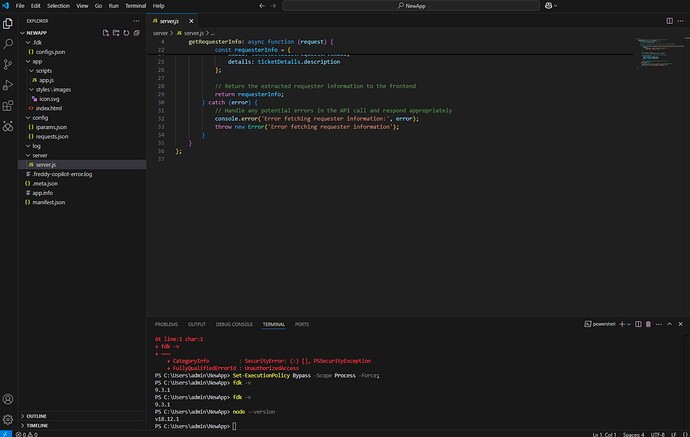Screen dimensions: 690x437
Task: Open requests.json in Explorer
Action: click(x=82, y=136)
